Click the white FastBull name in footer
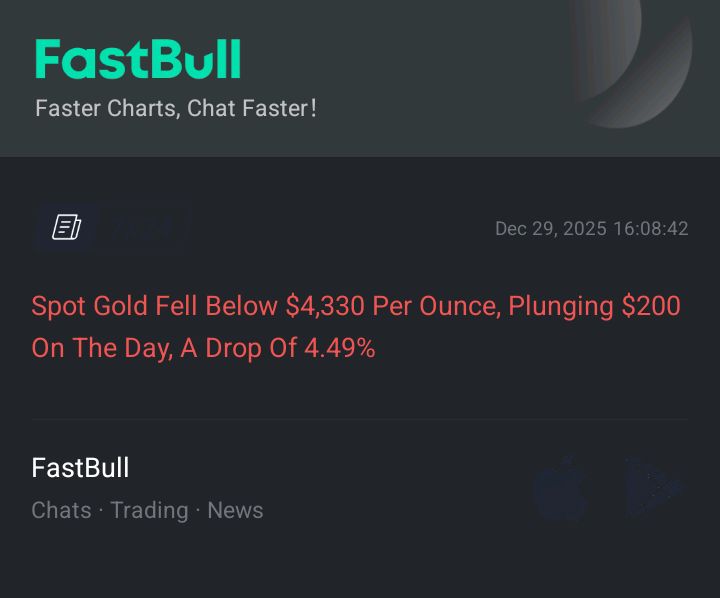This screenshot has width=720, height=598. click(x=80, y=468)
